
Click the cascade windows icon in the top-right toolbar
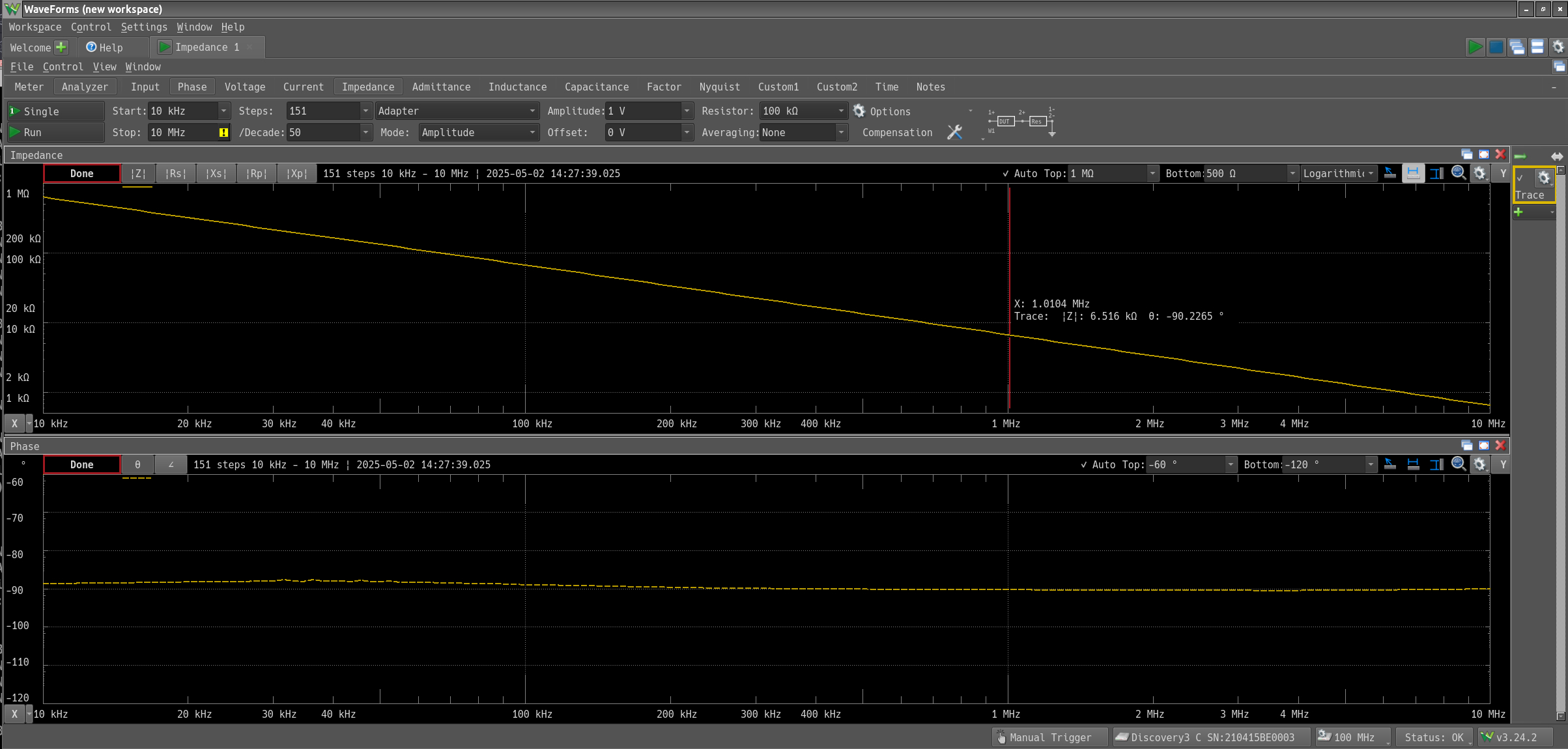(1517, 47)
